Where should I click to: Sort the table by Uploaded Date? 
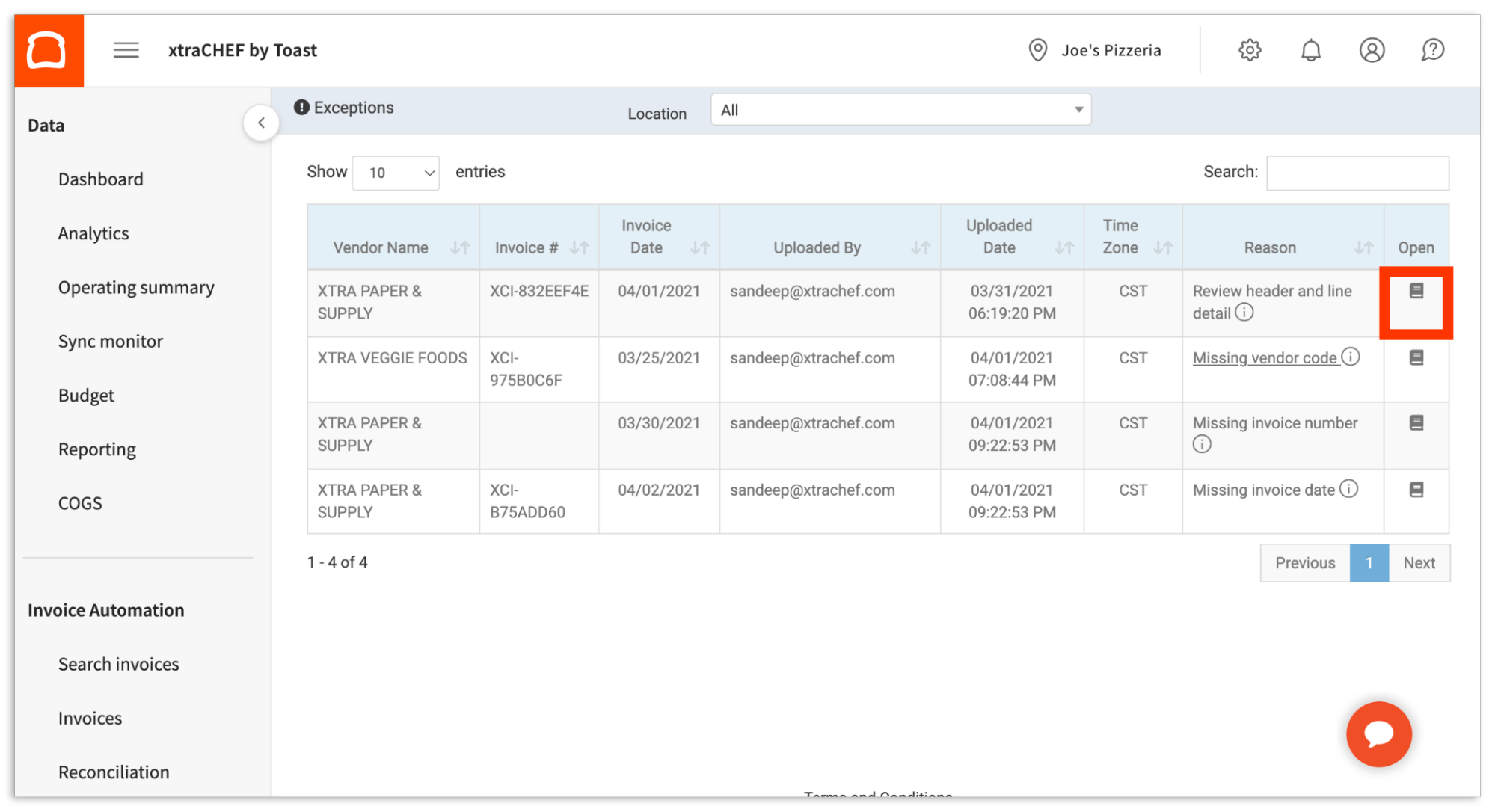click(1065, 247)
